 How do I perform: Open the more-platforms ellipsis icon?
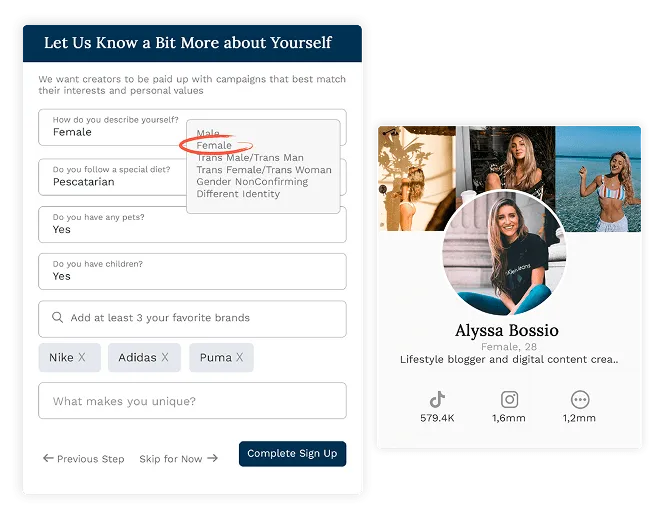580,399
